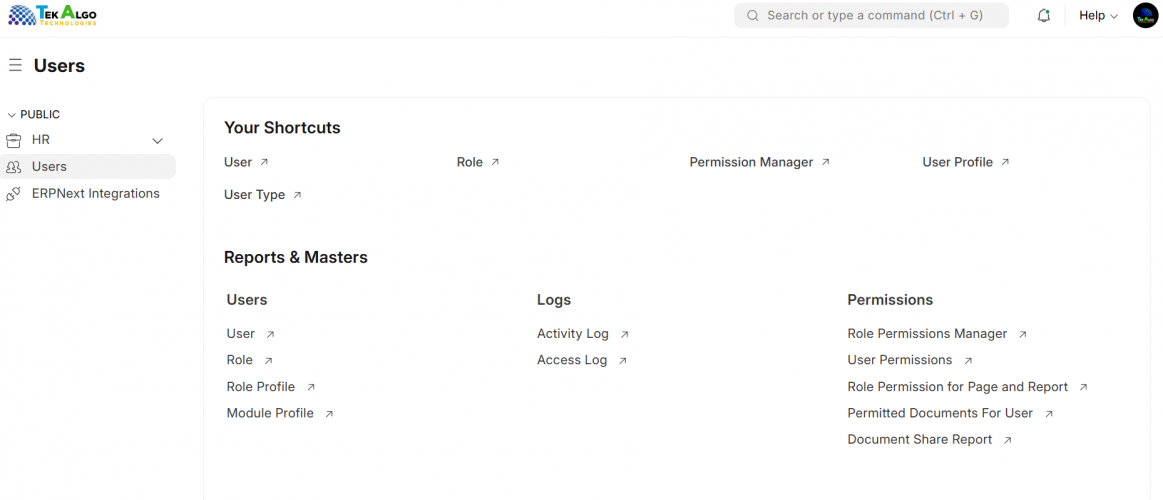The image size is (1163, 500).
Task: Open the user avatar profile menu
Action: [x=1145, y=16]
